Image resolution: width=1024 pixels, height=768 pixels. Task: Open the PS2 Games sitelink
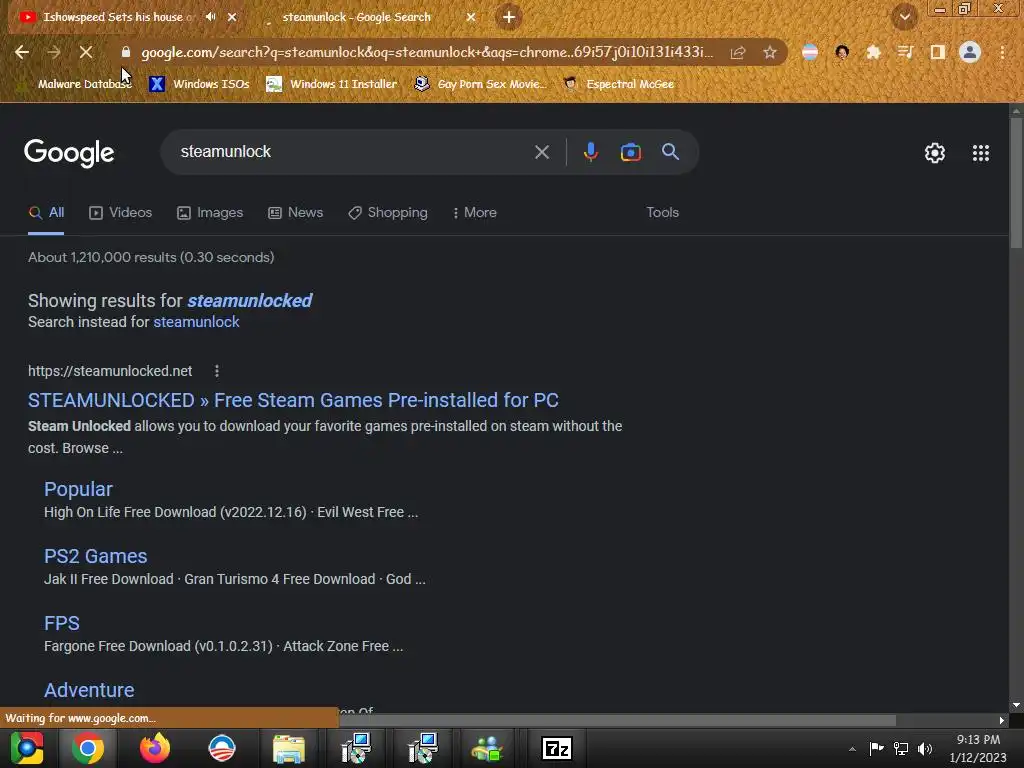coord(95,556)
